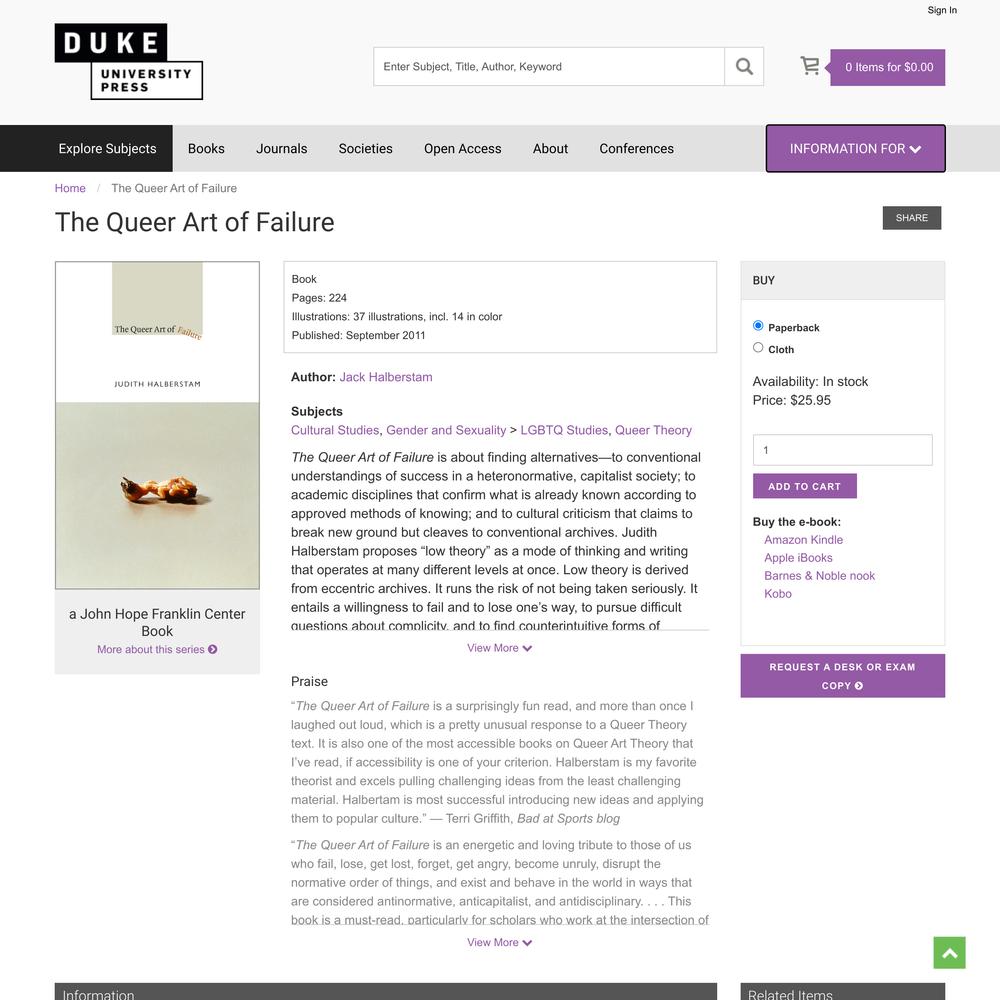Open the Amazon Kindle e-book link
1000x1000 pixels.
(x=803, y=540)
